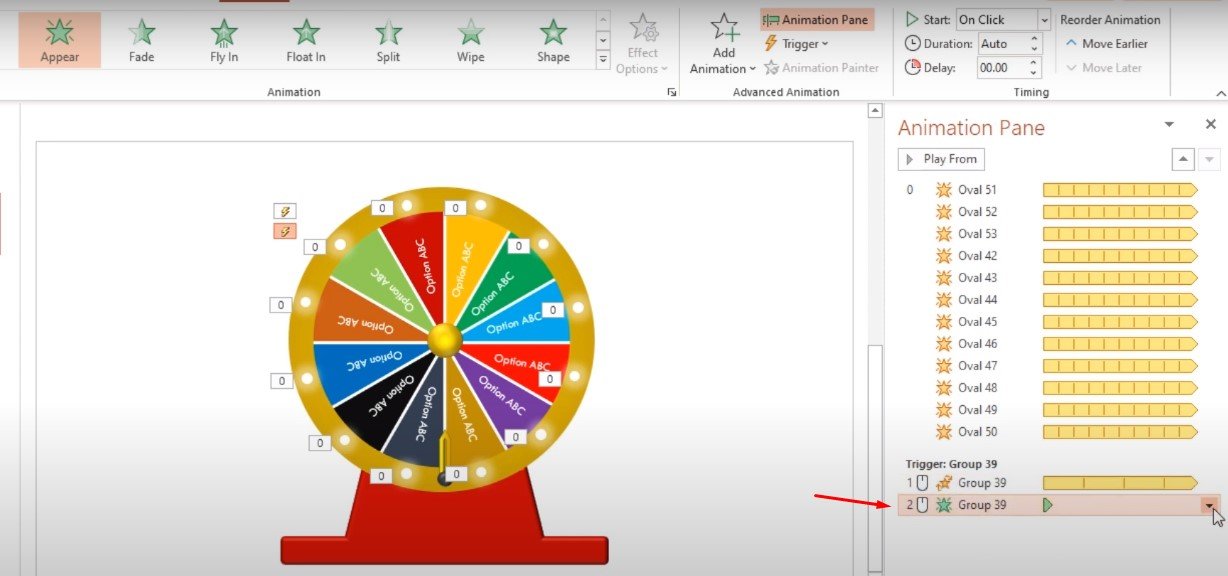Open the Start On Click combo box
Screen dimensions: 1228x576
click(1003, 20)
